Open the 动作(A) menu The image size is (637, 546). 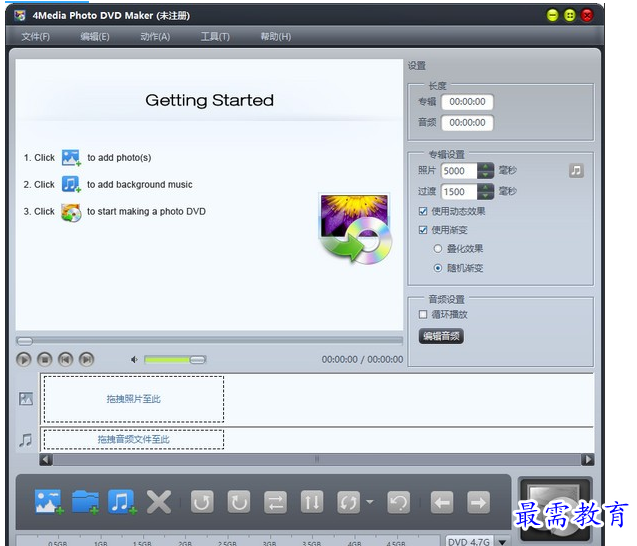pyautogui.click(x=155, y=37)
